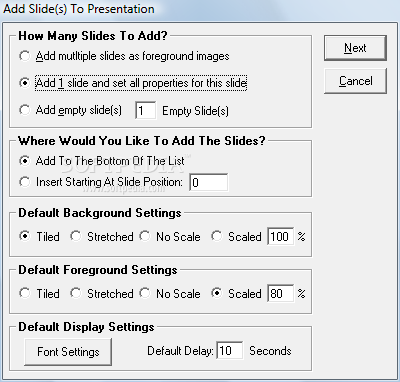The image size is (400, 382).
Task: Click the foreground scale percent field
Action: [281, 294]
